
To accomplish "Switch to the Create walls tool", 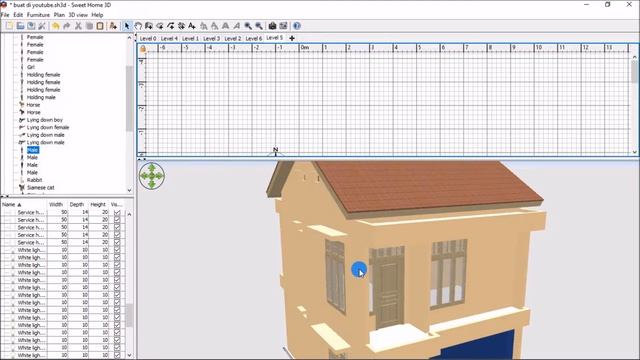I will 149,26.
